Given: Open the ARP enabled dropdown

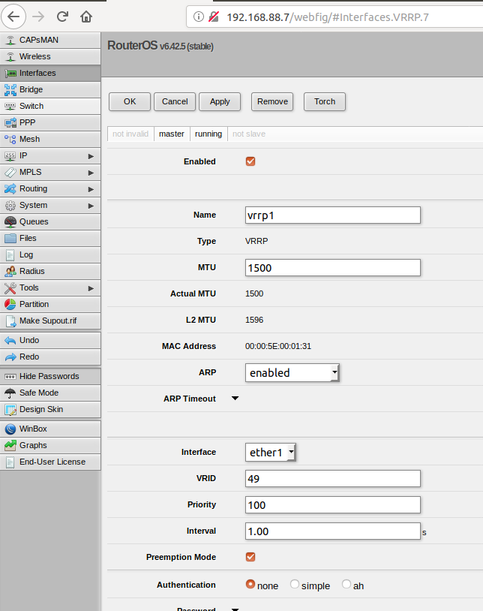Looking at the screenshot, I should click(292, 373).
